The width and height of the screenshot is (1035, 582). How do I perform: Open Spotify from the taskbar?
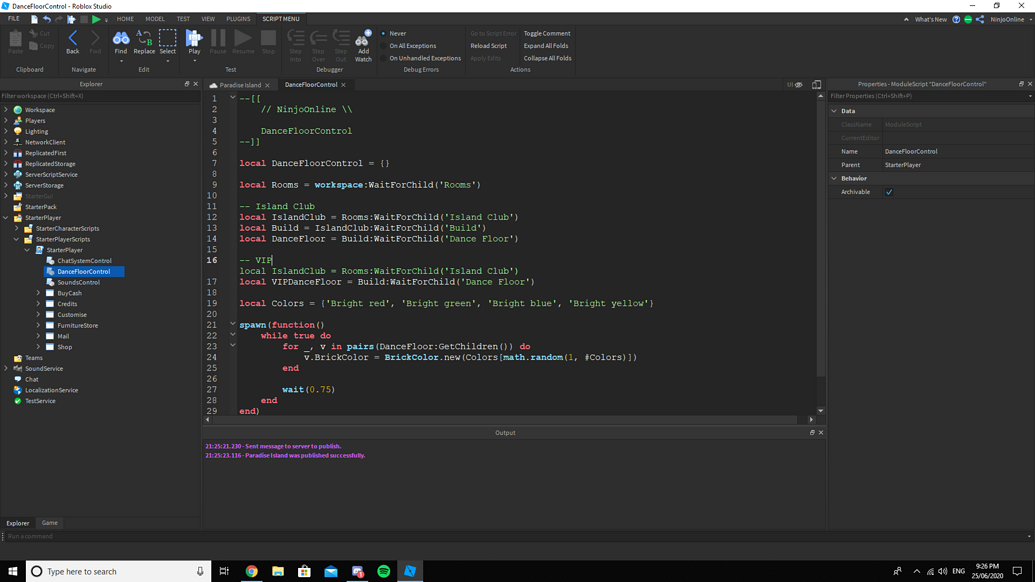(384, 571)
